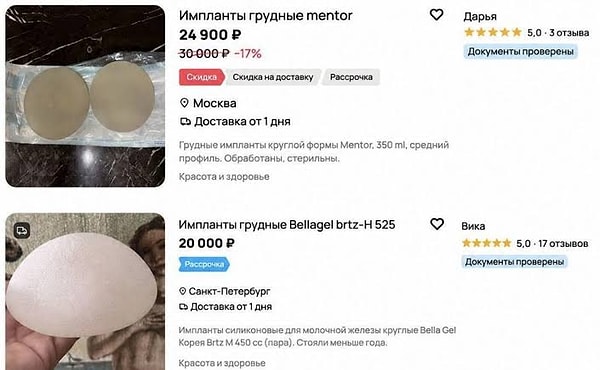Click delivery badge icon on Bellagel photo

22,231
